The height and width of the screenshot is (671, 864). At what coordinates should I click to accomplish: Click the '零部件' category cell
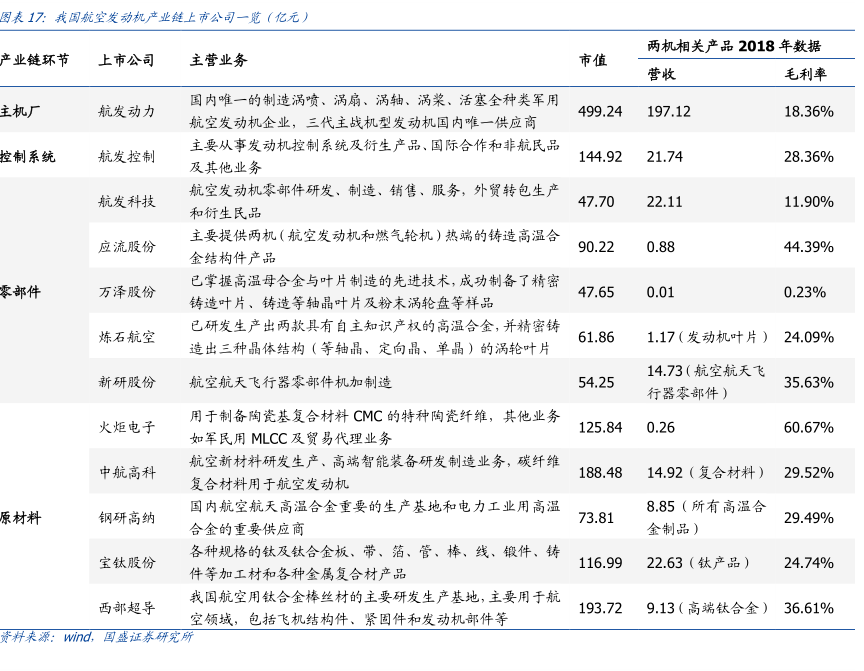pos(20,292)
